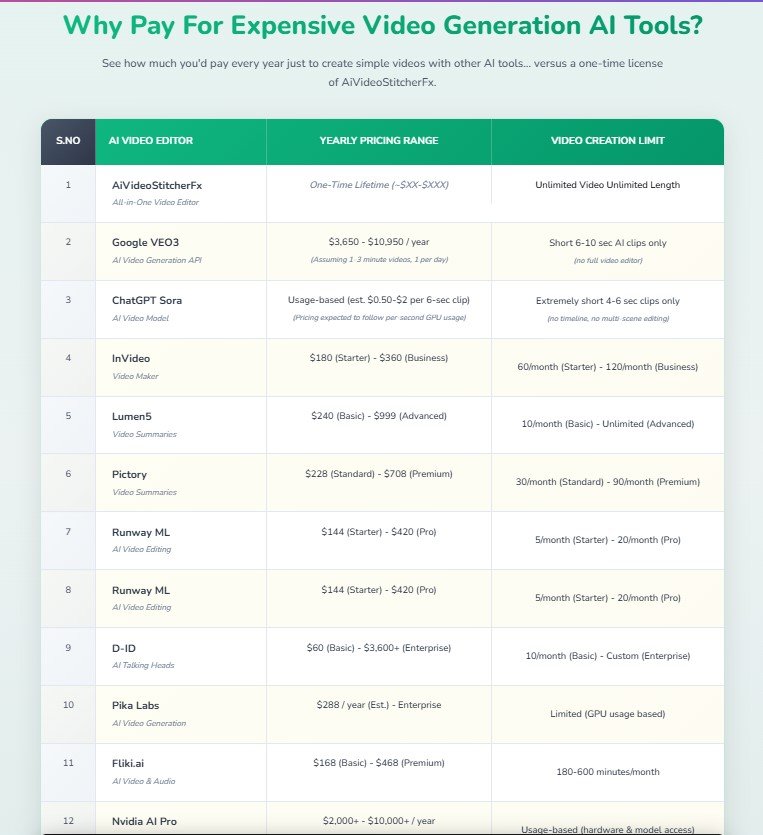Click the YEARLY PRICING RANGE column header
763x835 pixels.
point(378,141)
